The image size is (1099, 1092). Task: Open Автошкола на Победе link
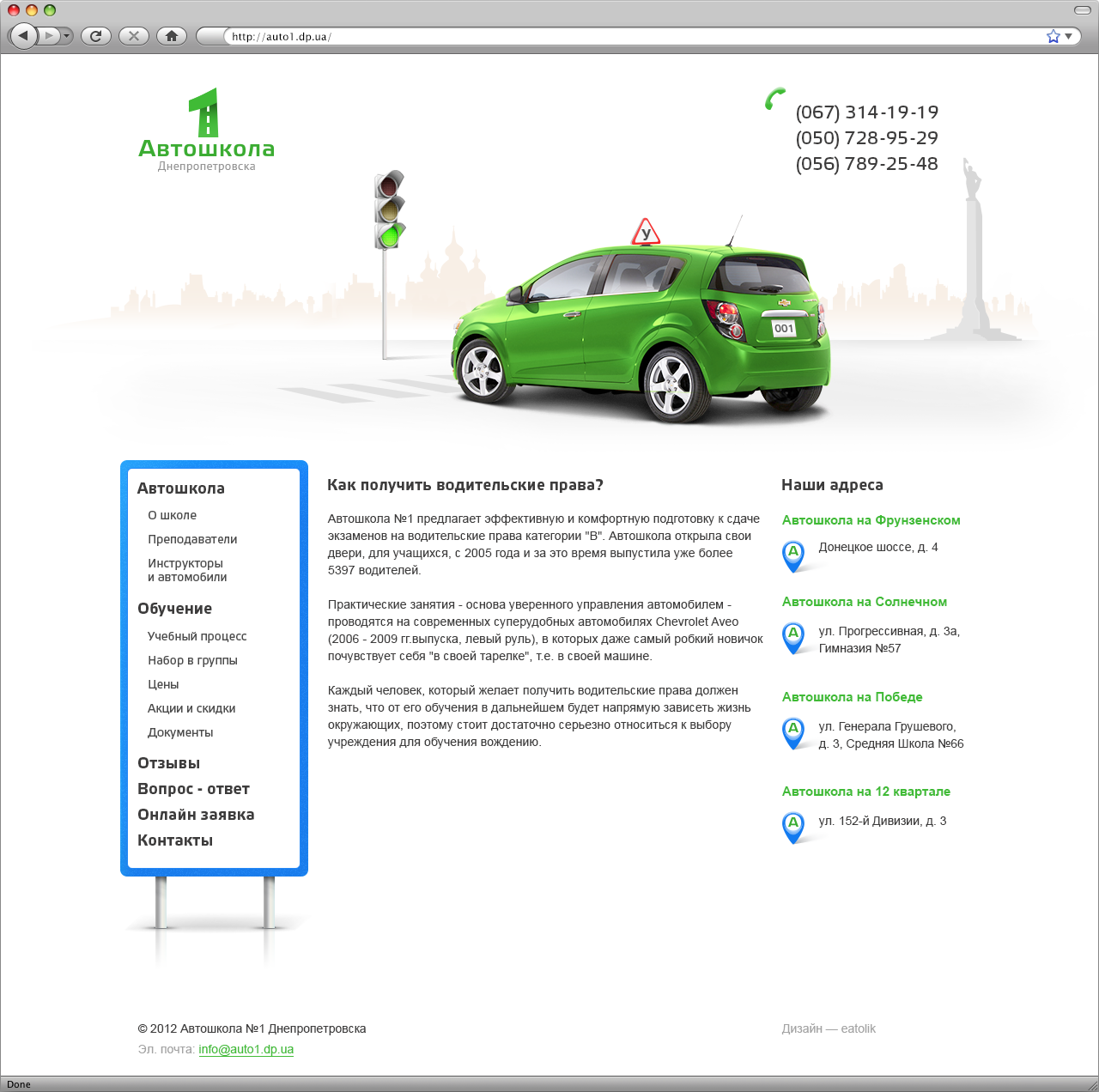tap(852, 697)
